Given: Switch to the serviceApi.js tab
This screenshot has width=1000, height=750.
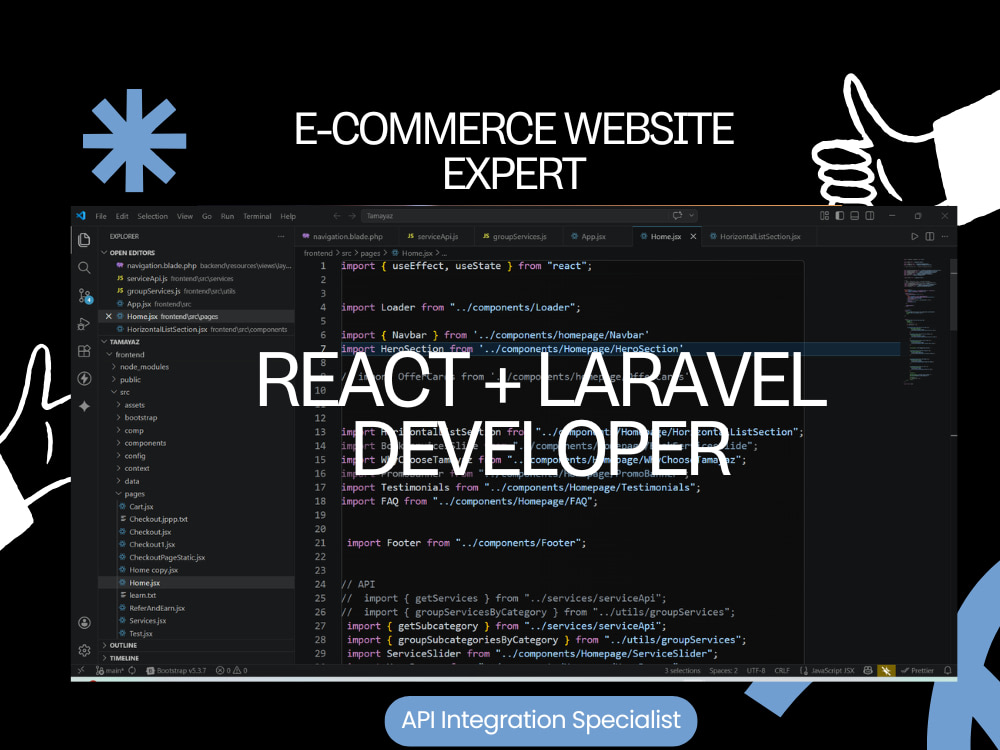Looking at the screenshot, I should click(x=437, y=237).
